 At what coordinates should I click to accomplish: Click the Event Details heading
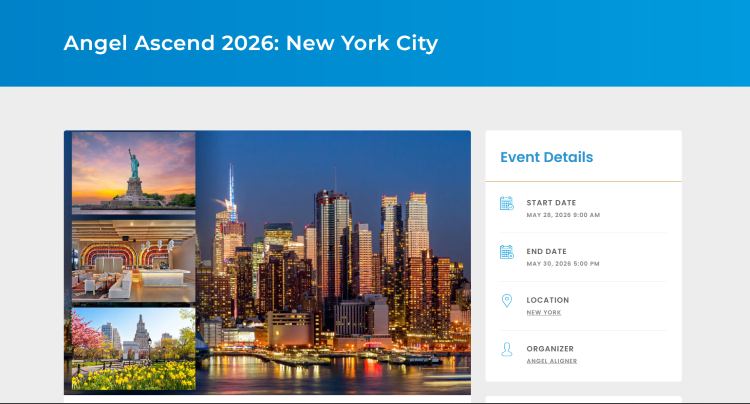(x=546, y=157)
